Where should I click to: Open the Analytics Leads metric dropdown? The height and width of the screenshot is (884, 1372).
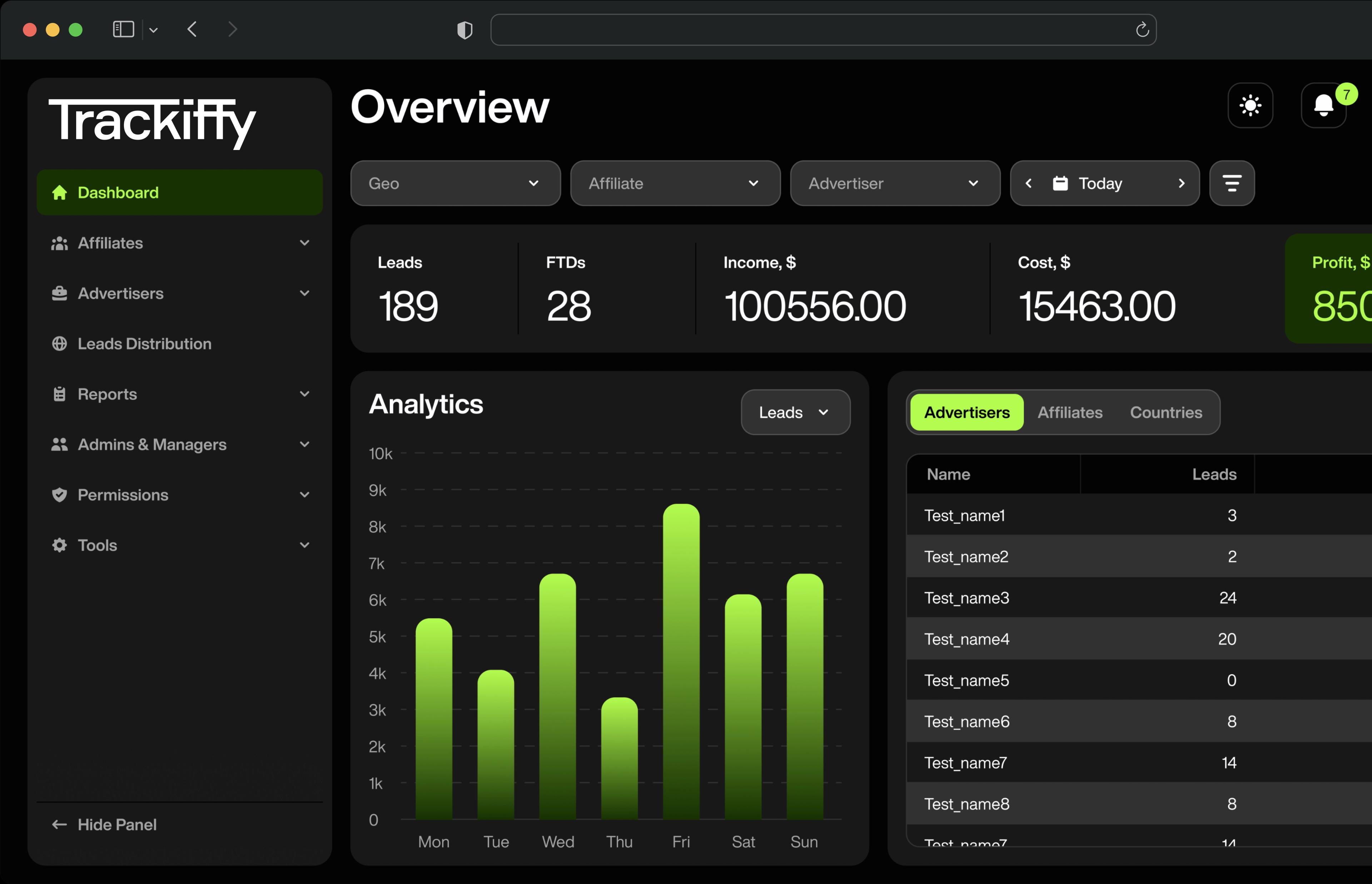pos(795,412)
